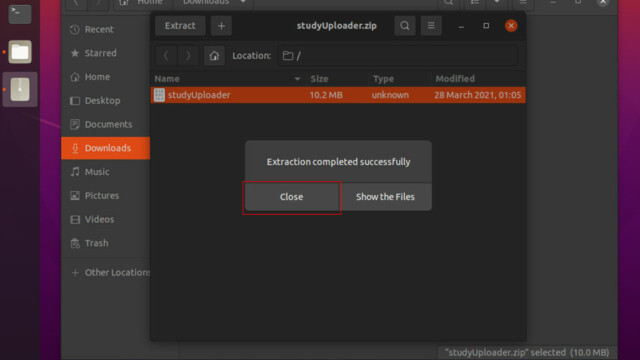The height and width of the screenshot is (360, 640).
Task: Click studyUploader.zip selected status text
Action: tap(527, 352)
